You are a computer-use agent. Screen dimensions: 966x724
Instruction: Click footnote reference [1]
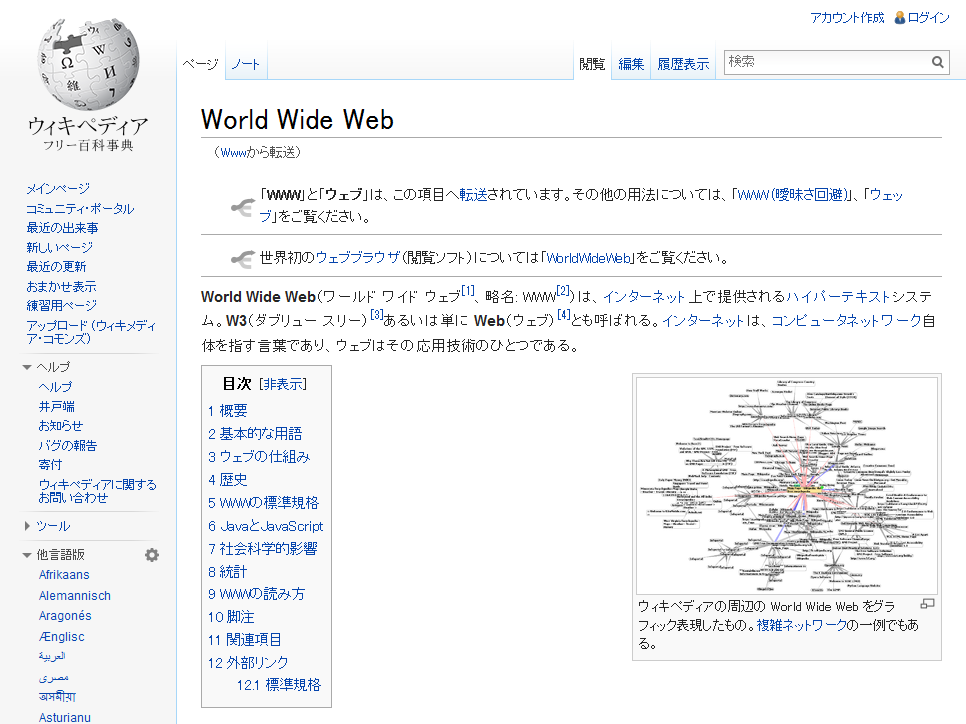click(x=468, y=291)
